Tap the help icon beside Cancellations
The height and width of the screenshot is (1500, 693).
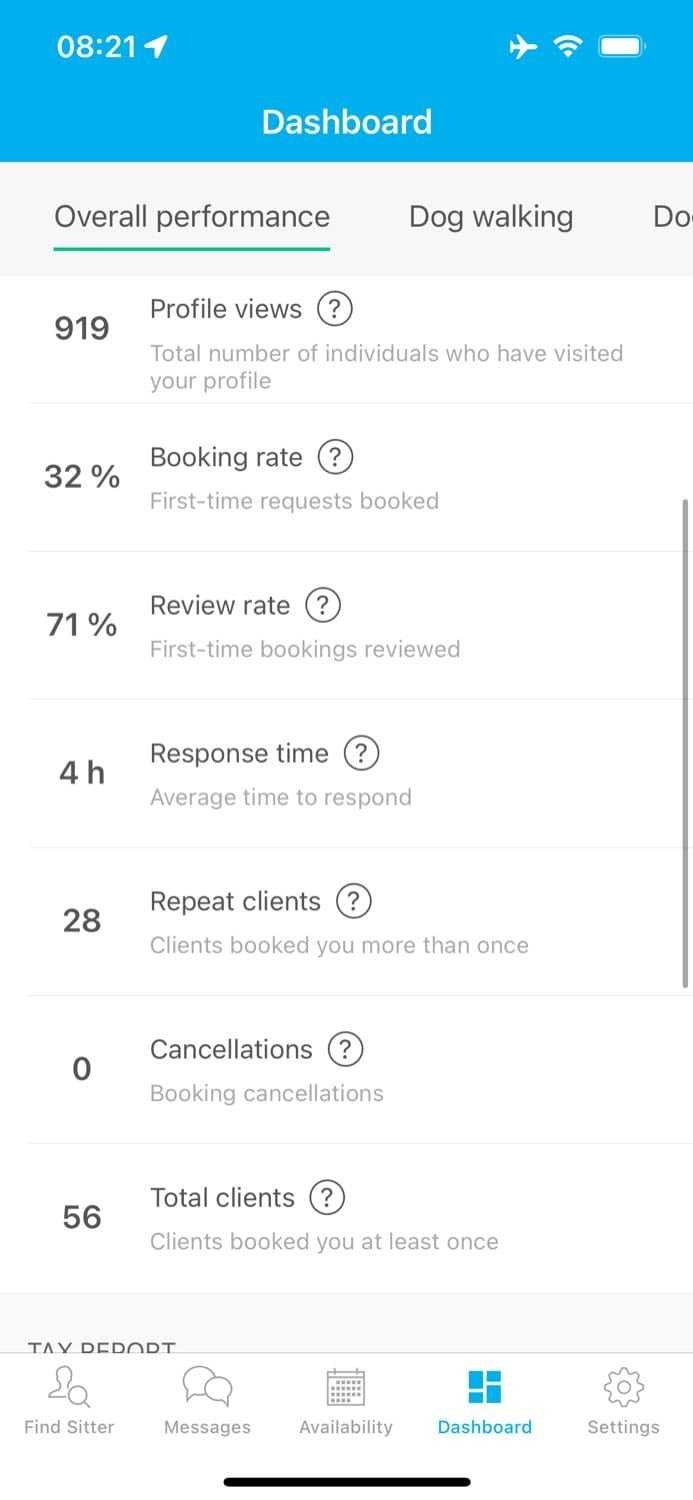[345, 1049]
